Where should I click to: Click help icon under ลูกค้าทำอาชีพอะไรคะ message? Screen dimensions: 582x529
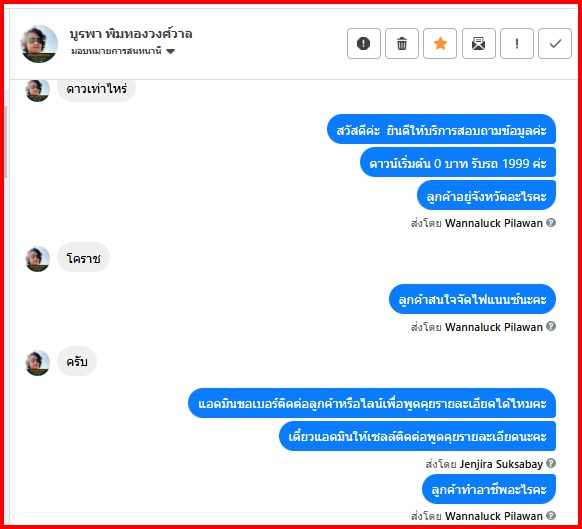coord(551,515)
